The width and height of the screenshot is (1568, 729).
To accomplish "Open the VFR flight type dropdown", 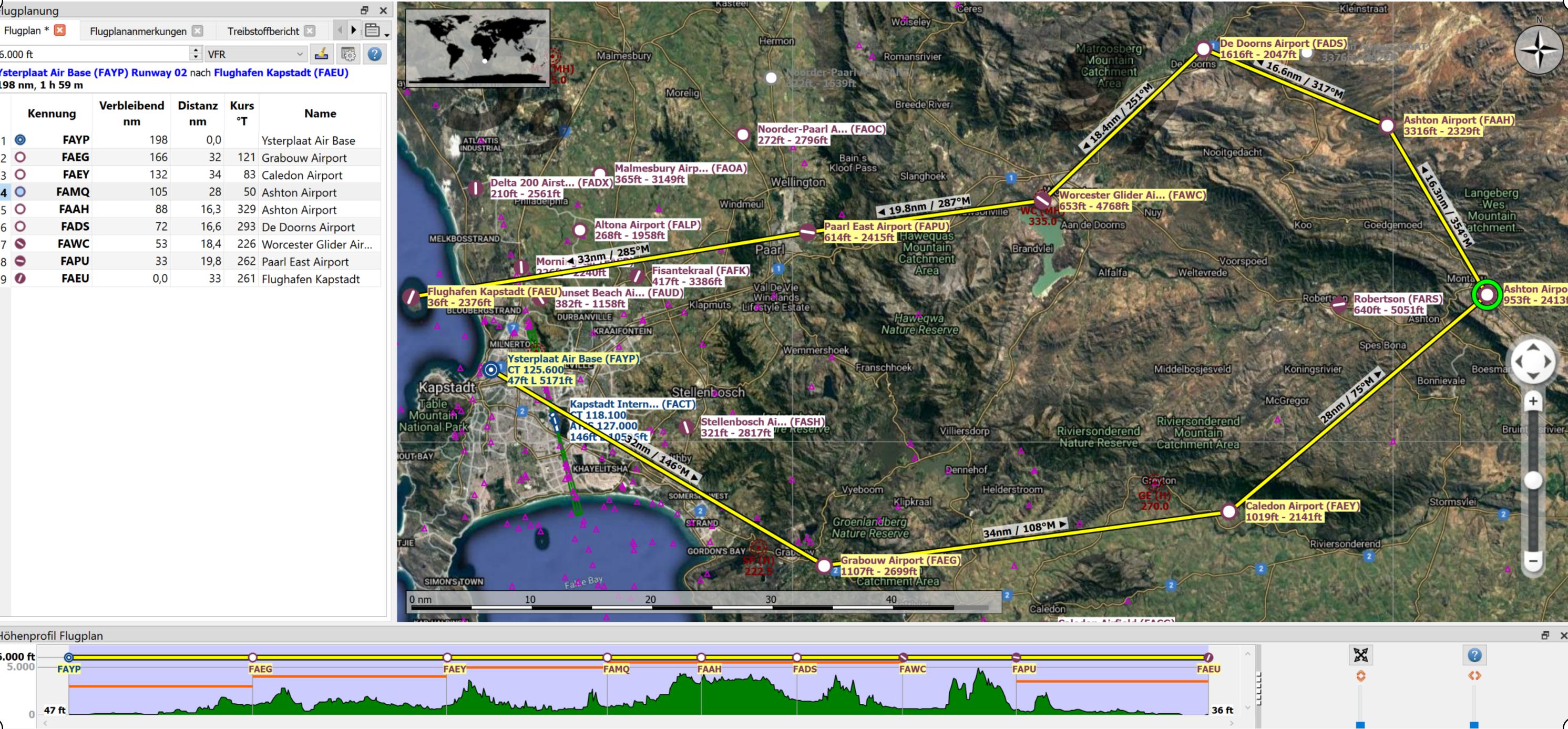I will pos(255,54).
